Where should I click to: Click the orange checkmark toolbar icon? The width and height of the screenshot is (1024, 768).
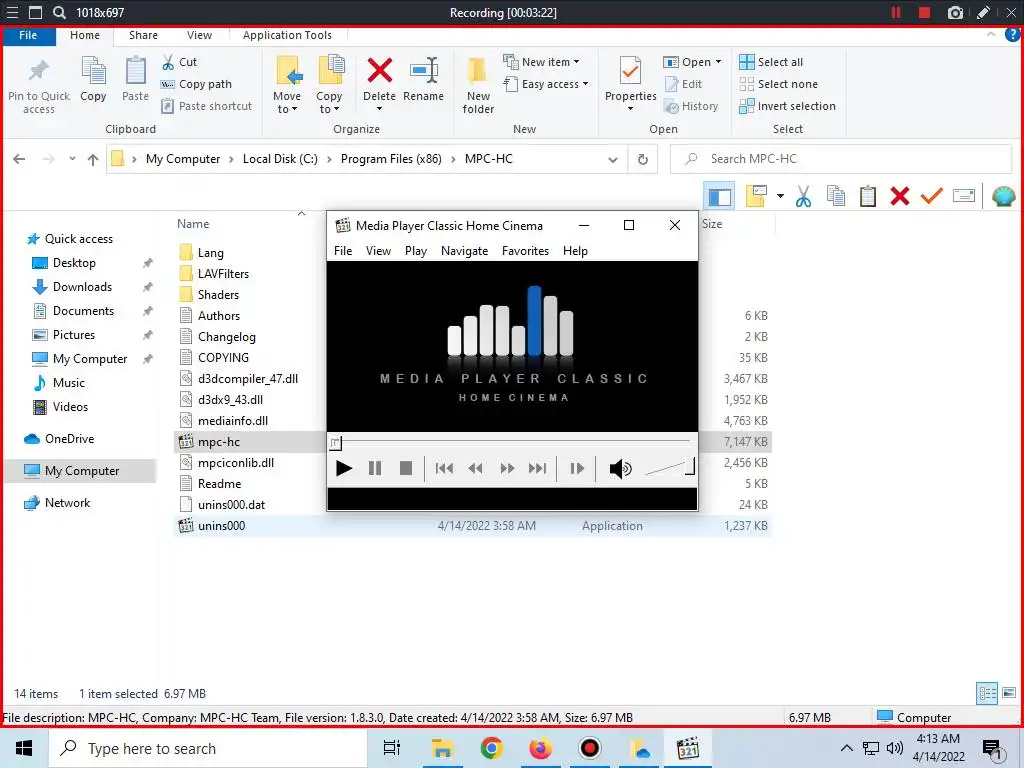point(932,196)
